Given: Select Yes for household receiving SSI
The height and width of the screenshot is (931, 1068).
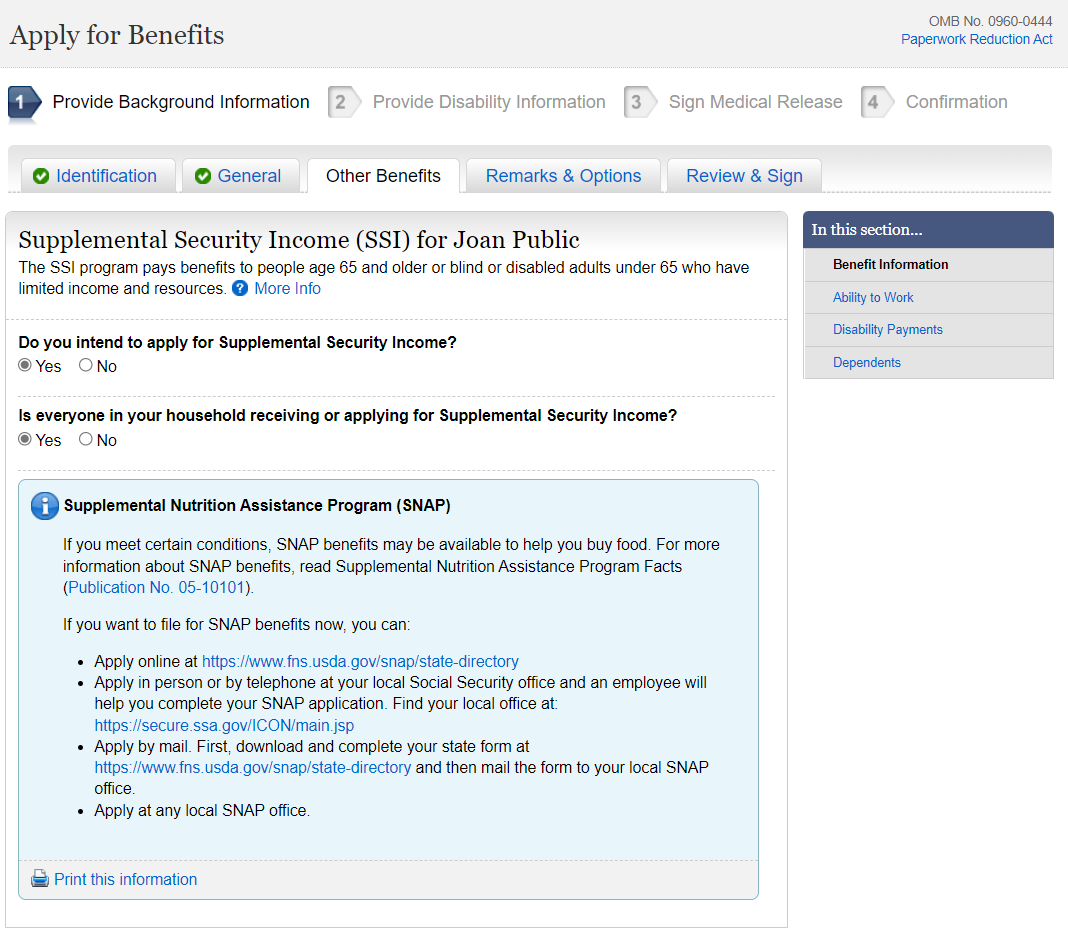Looking at the screenshot, I should pyautogui.click(x=25, y=440).
